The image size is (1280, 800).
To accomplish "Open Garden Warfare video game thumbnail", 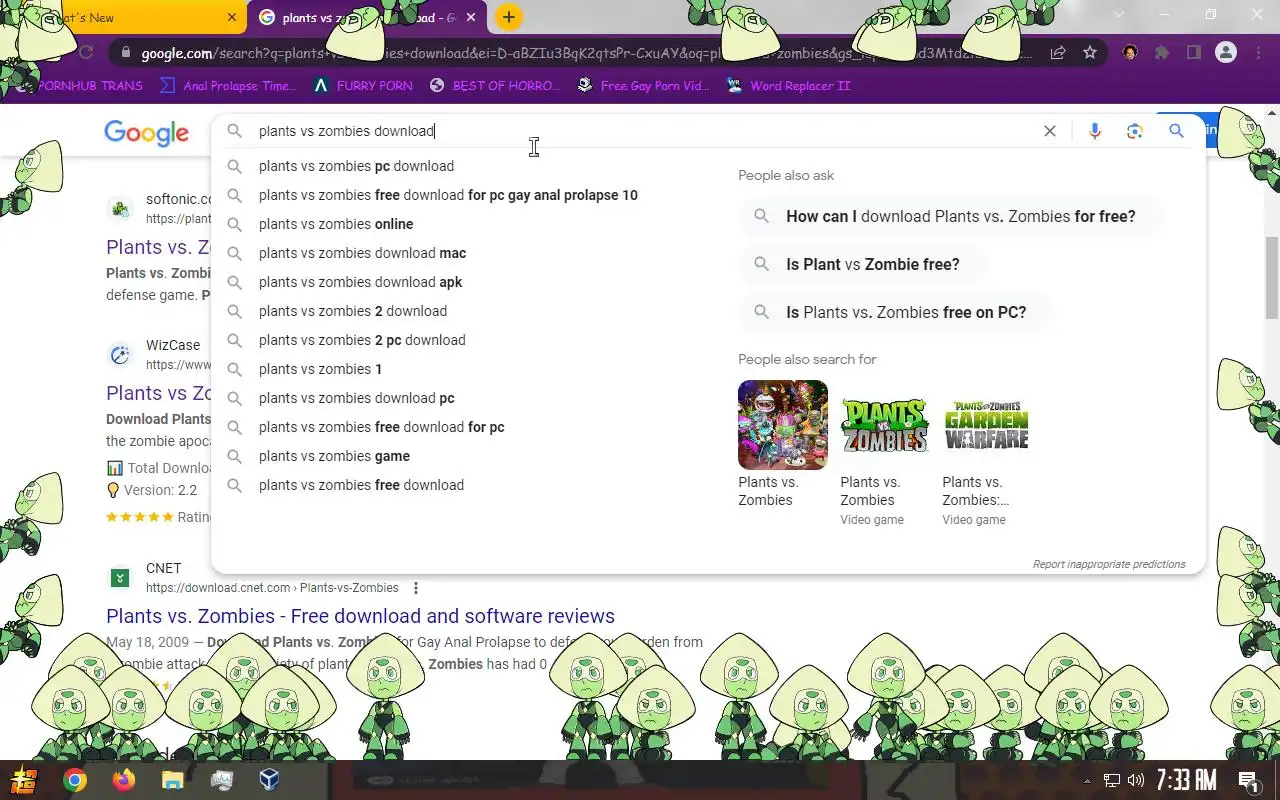I will (x=987, y=425).
